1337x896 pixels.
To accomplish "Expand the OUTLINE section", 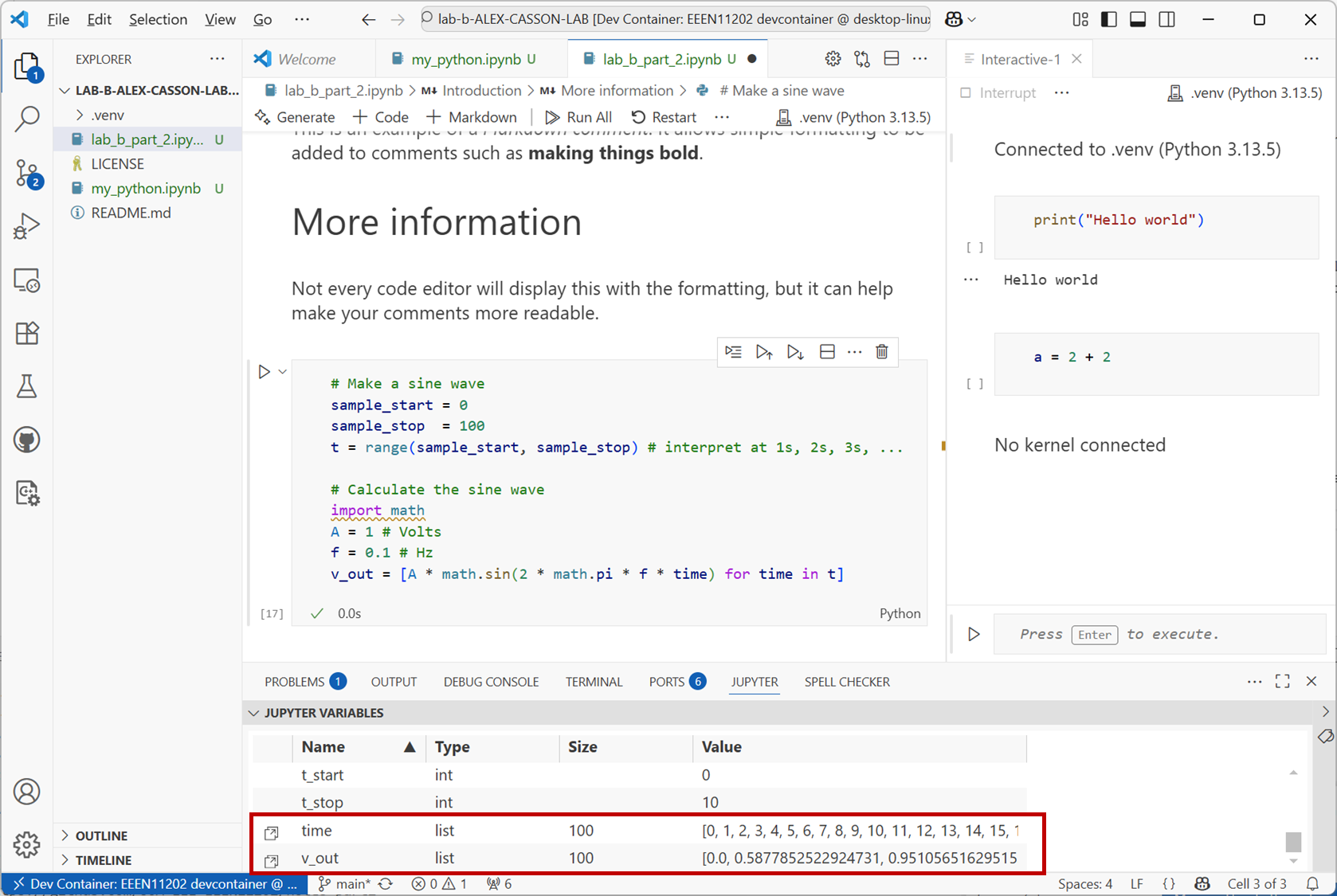I will [x=65, y=835].
